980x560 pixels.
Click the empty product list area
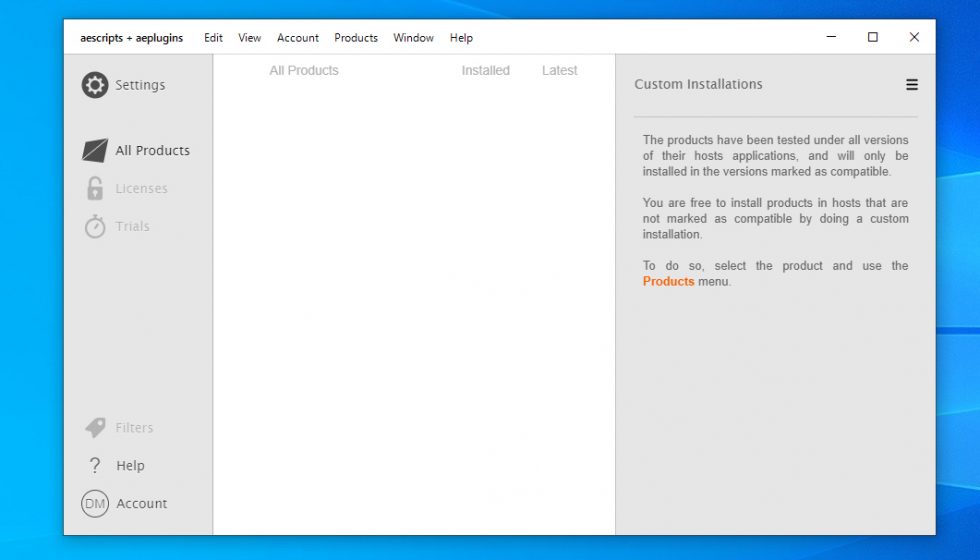click(414, 300)
